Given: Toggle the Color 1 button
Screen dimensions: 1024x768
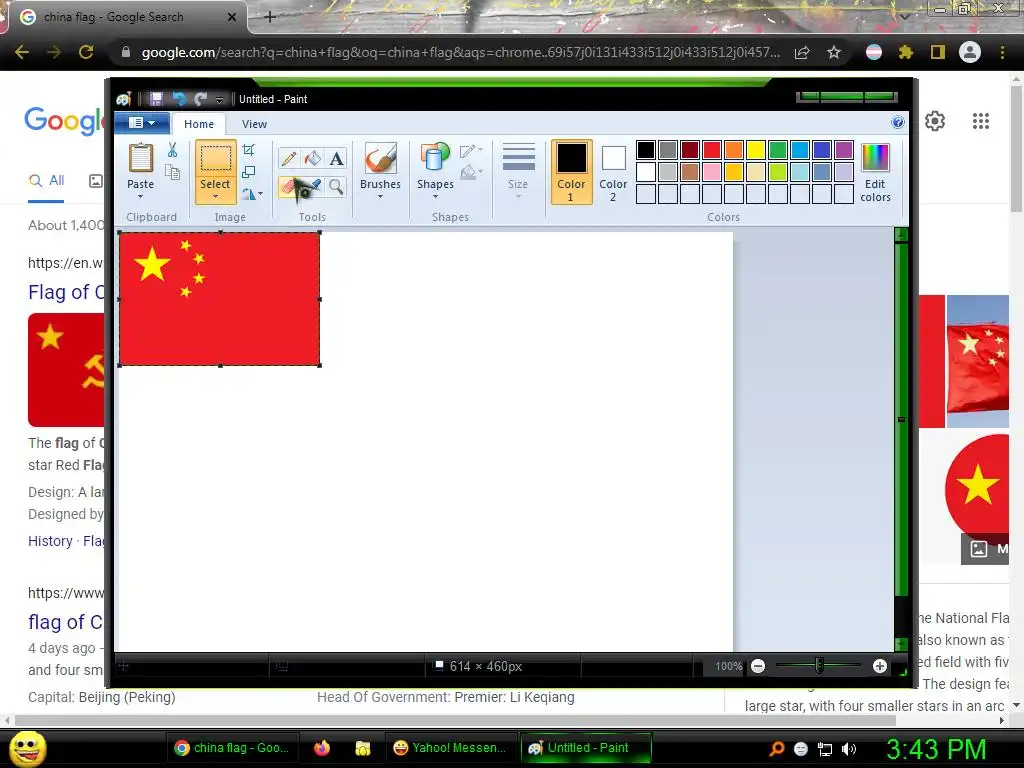Looking at the screenshot, I should click(571, 172).
